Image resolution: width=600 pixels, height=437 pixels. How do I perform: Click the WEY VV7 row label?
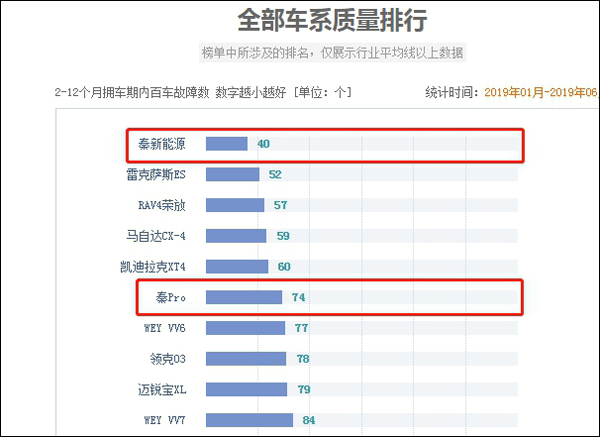coord(165,420)
